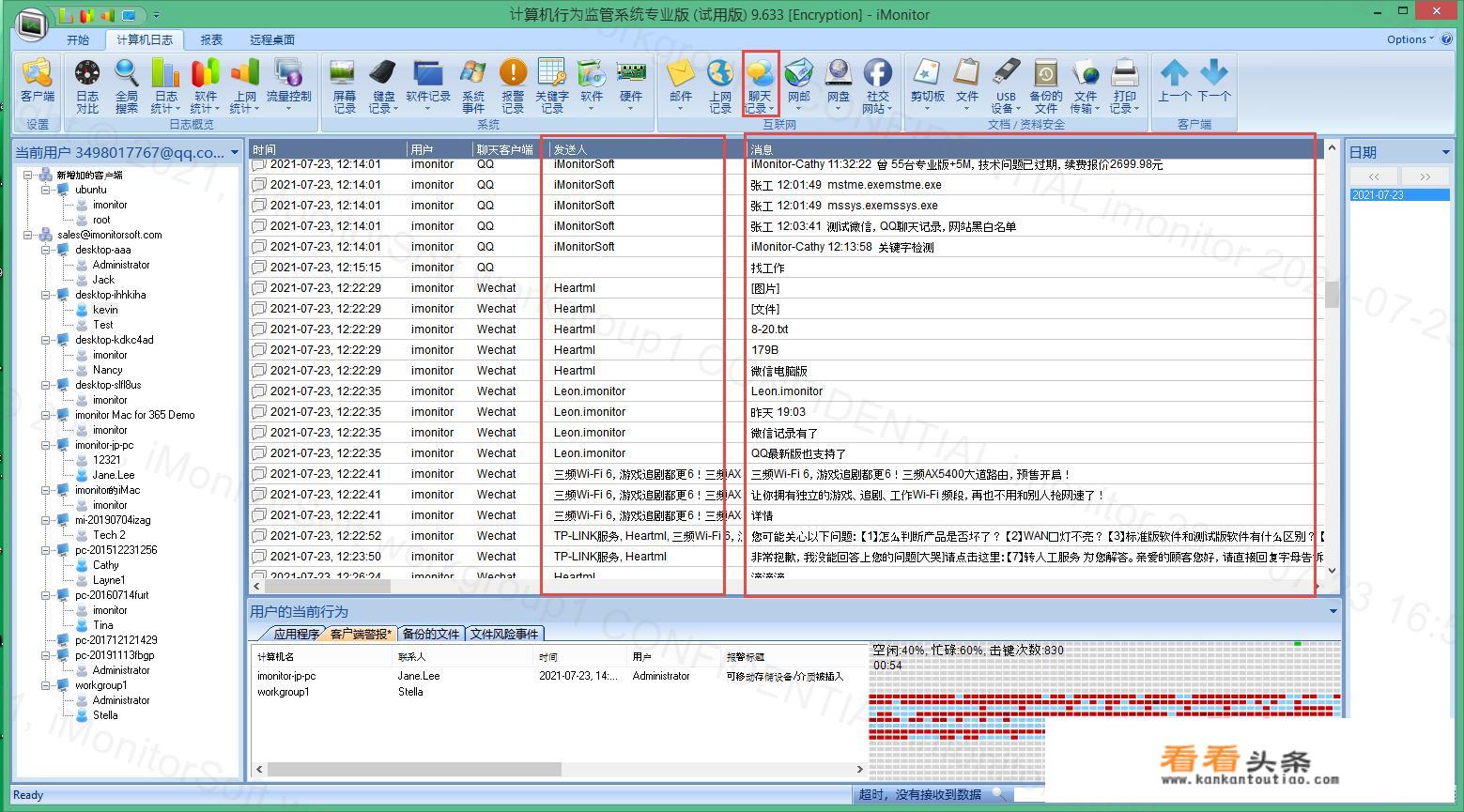Open the Options dropdown menu
Viewport: 1464px width, 812px height.
click(1410, 39)
